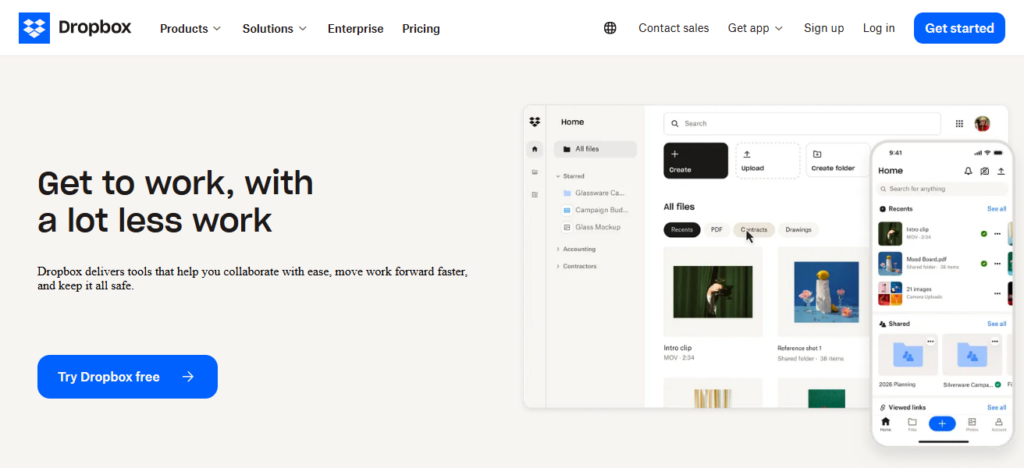The image size is (1024, 468).
Task: Click the black Create button in the mockup
Action: [696, 161]
